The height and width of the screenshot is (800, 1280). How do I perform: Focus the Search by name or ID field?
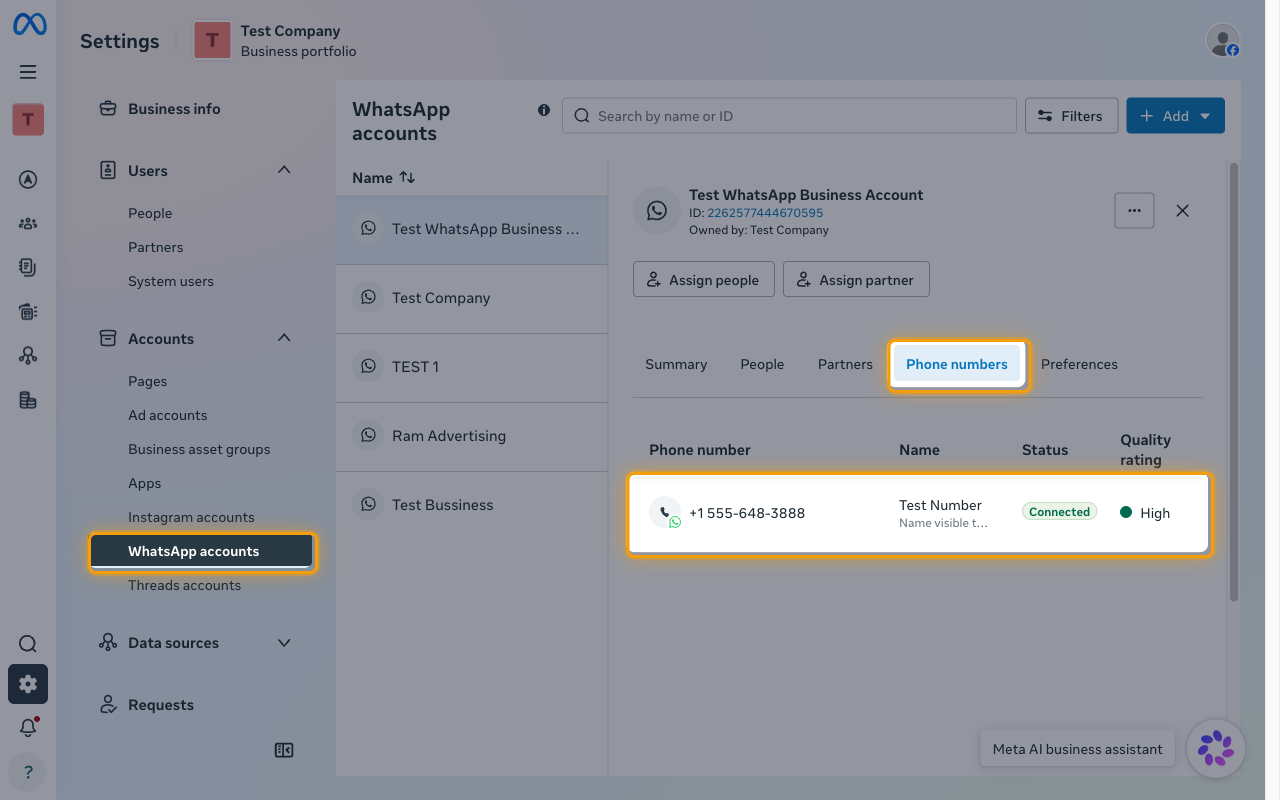click(789, 116)
